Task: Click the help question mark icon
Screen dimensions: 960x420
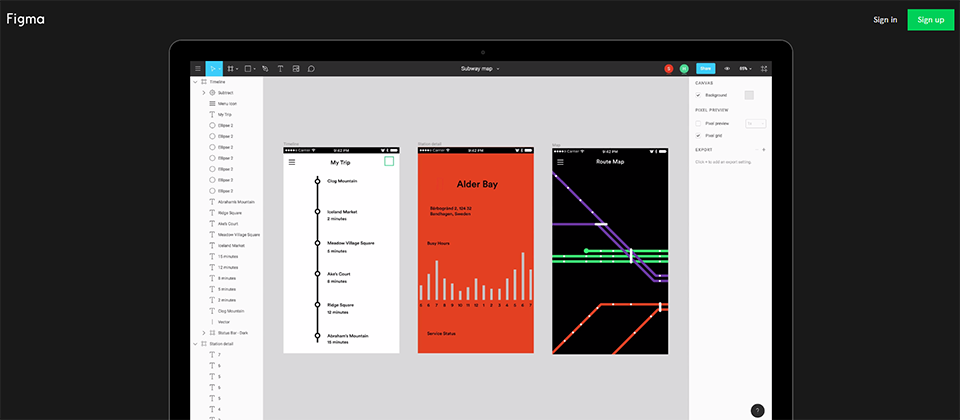Action: tap(757, 410)
